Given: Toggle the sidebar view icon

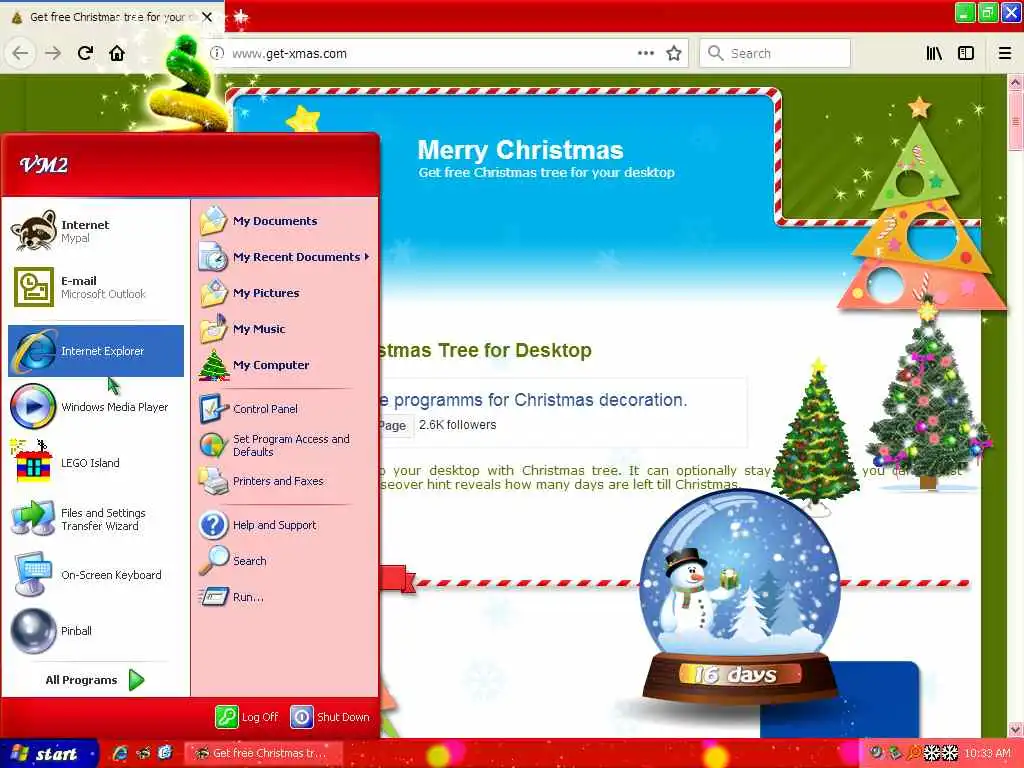Looking at the screenshot, I should click(966, 53).
